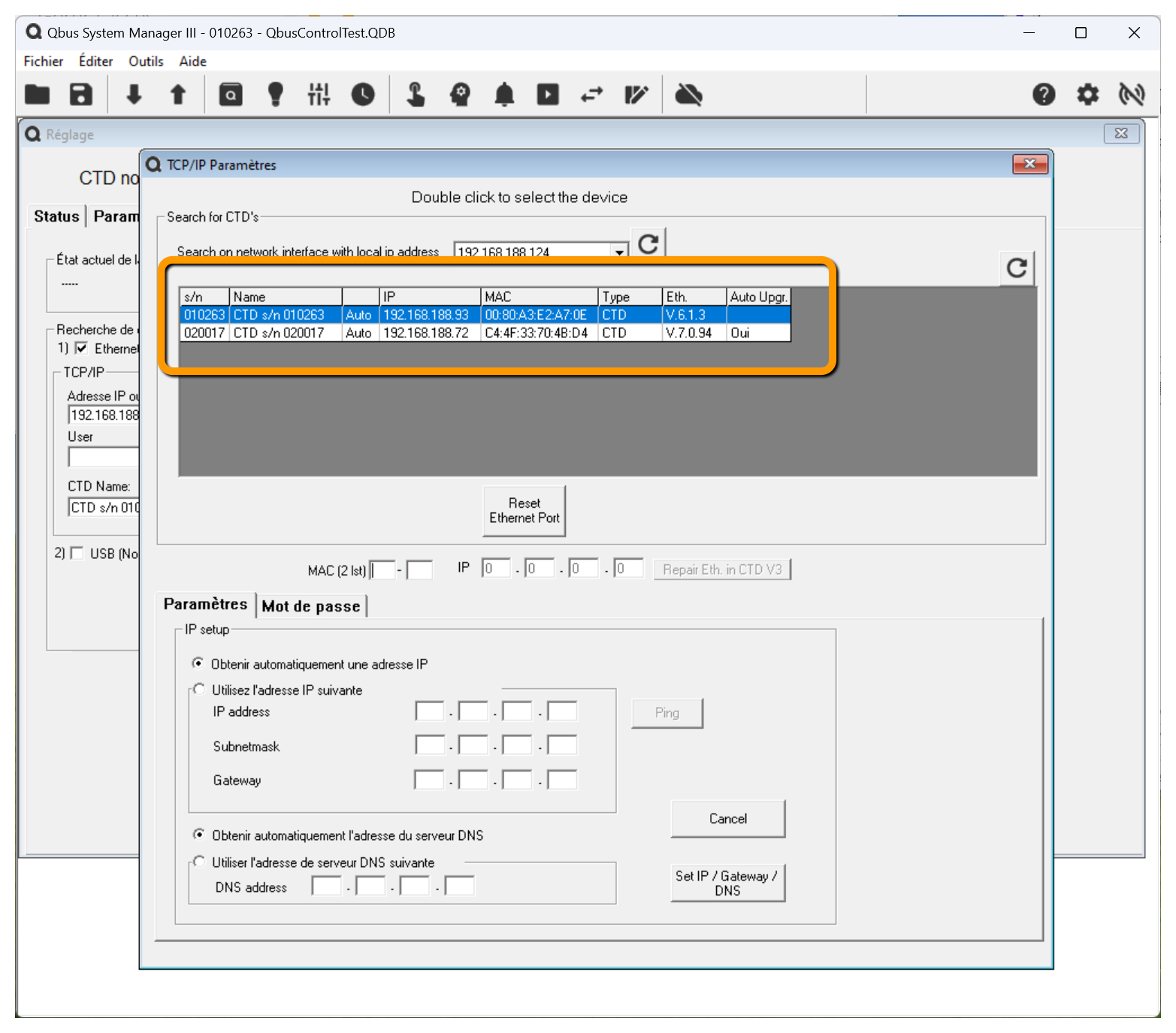This screenshot has width=1176, height=1033.
Task: Choose 'Utiliser l'adresse de serveur DNS suivante'
Action: (x=199, y=862)
